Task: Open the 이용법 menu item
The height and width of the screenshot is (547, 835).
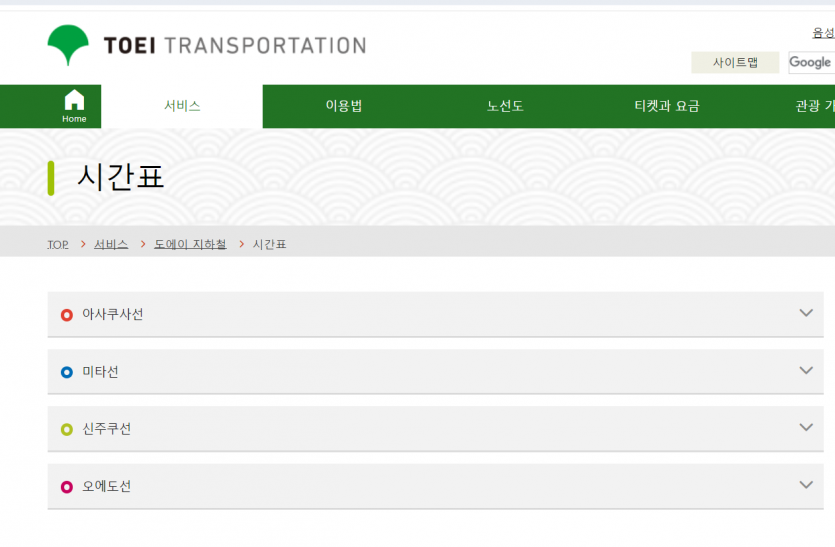Action: click(x=344, y=106)
